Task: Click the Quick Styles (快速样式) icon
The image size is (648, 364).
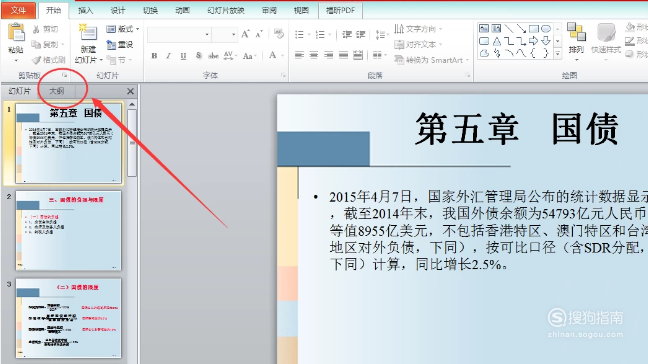Action: [606, 32]
